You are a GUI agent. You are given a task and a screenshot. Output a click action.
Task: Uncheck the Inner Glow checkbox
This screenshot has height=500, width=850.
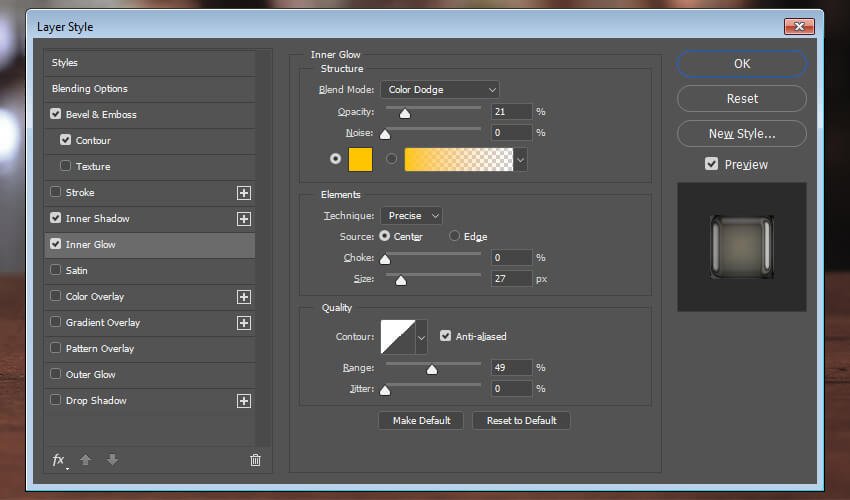55,244
